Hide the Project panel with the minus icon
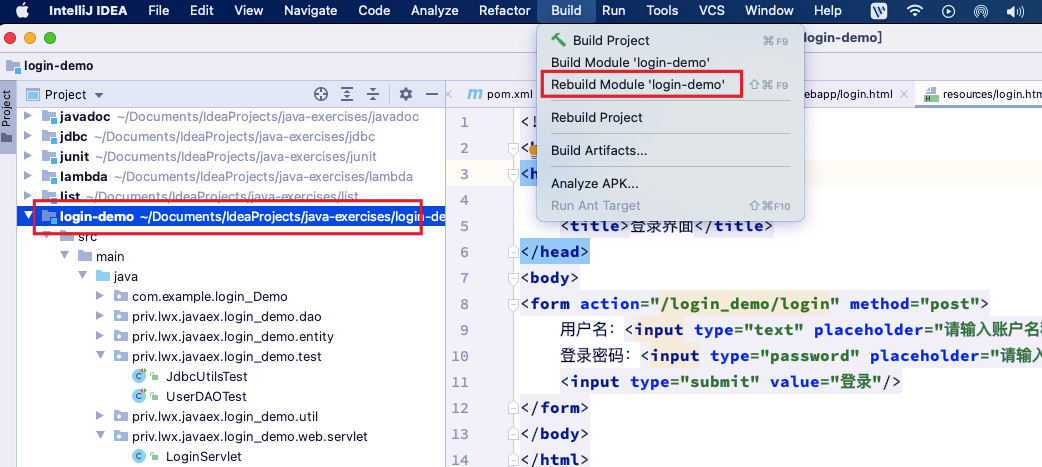 432,94
